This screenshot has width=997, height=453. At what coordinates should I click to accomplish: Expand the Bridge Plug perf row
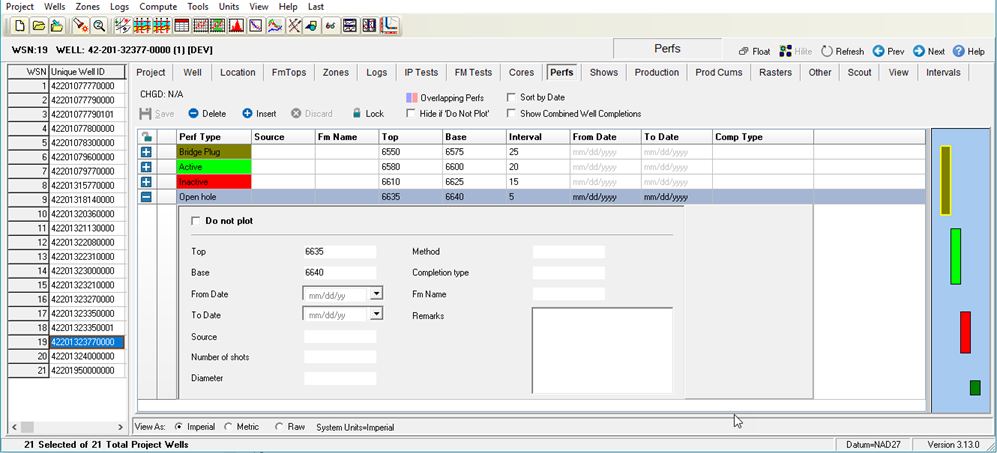(146, 152)
